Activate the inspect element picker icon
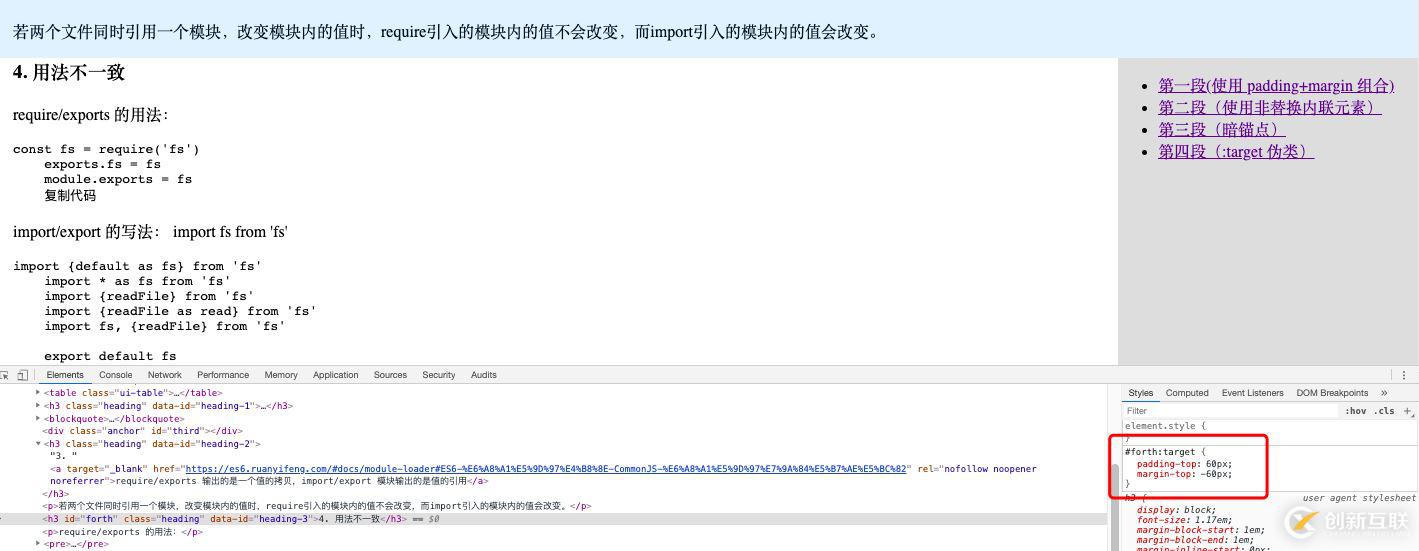 pos(4,375)
